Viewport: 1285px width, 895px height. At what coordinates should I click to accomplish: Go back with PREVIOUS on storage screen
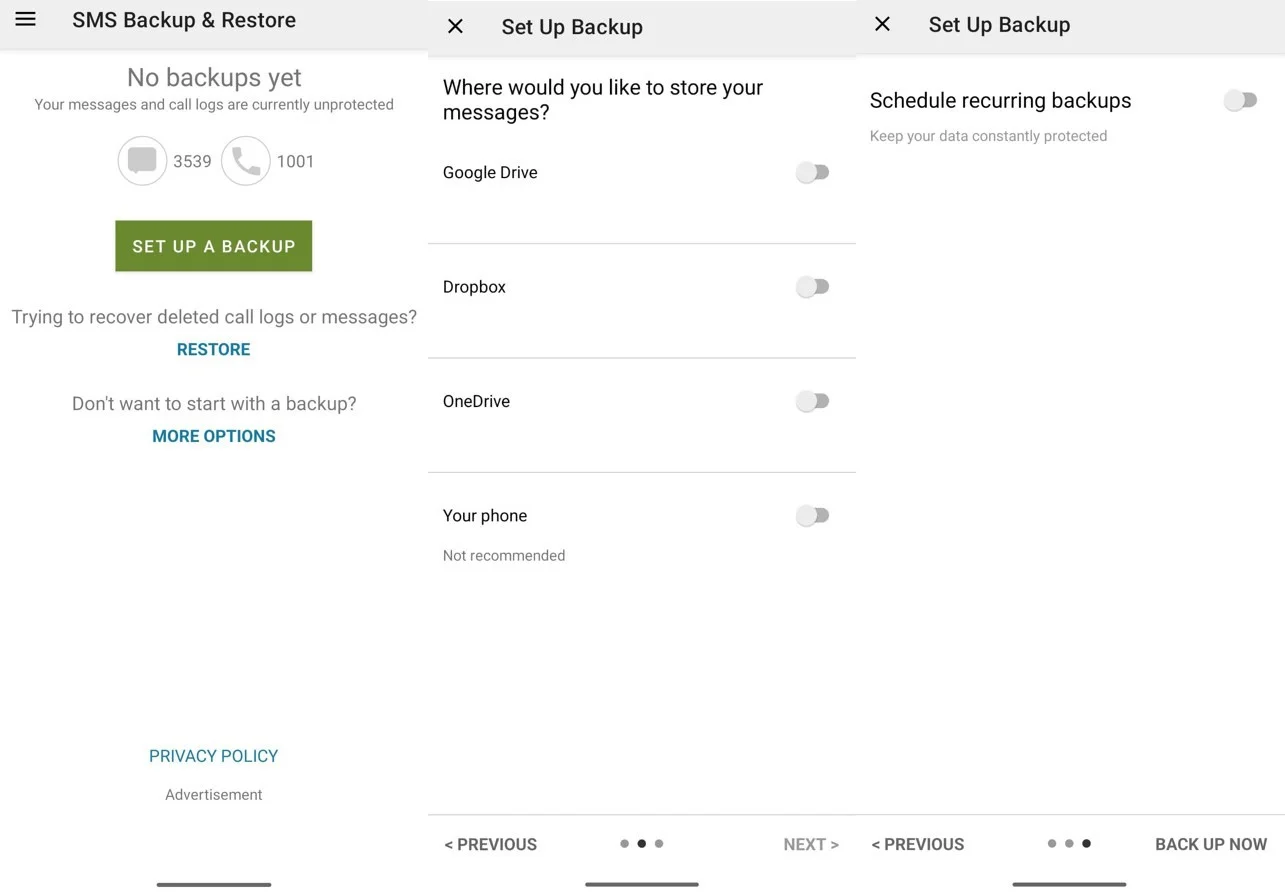pyautogui.click(x=490, y=843)
